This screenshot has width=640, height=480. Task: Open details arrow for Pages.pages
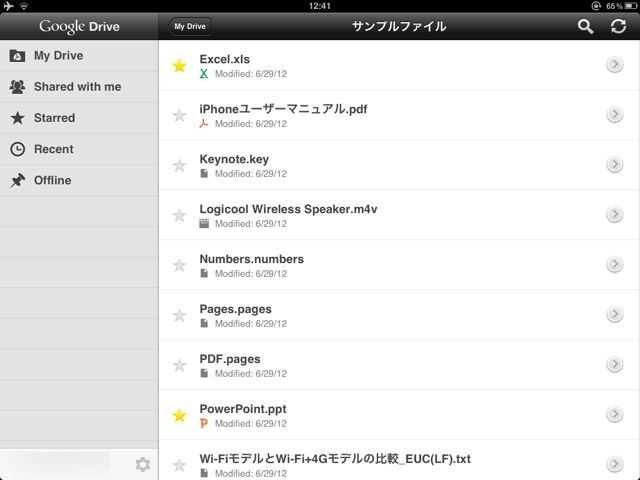(614, 314)
